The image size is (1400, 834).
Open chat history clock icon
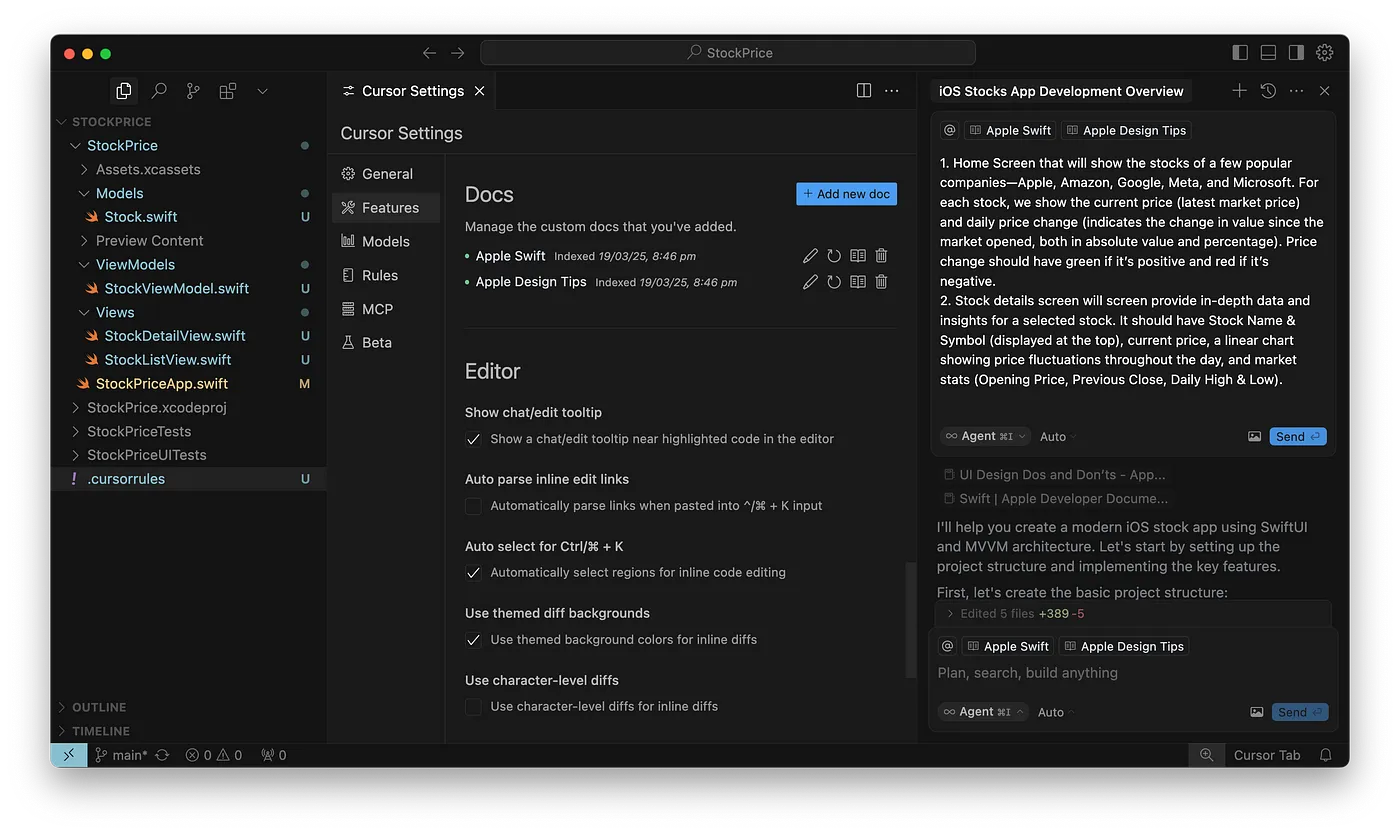click(1268, 91)
